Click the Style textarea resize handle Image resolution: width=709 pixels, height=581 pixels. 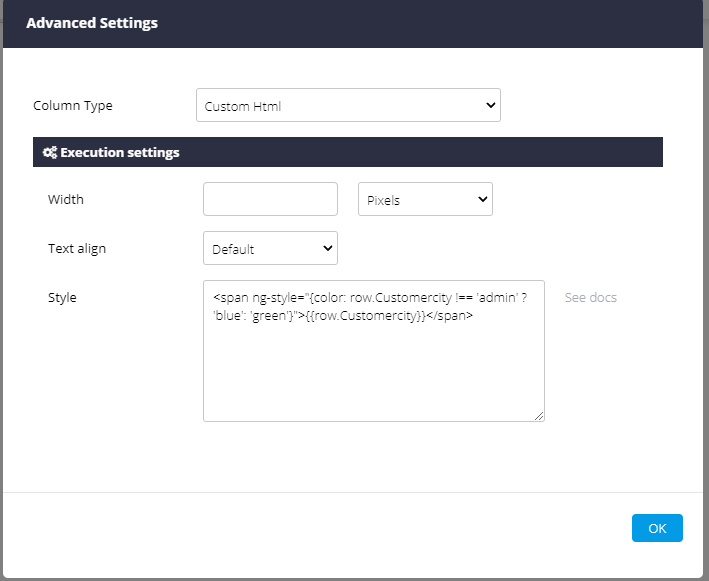pyautogui.click(x=539, y=416)
